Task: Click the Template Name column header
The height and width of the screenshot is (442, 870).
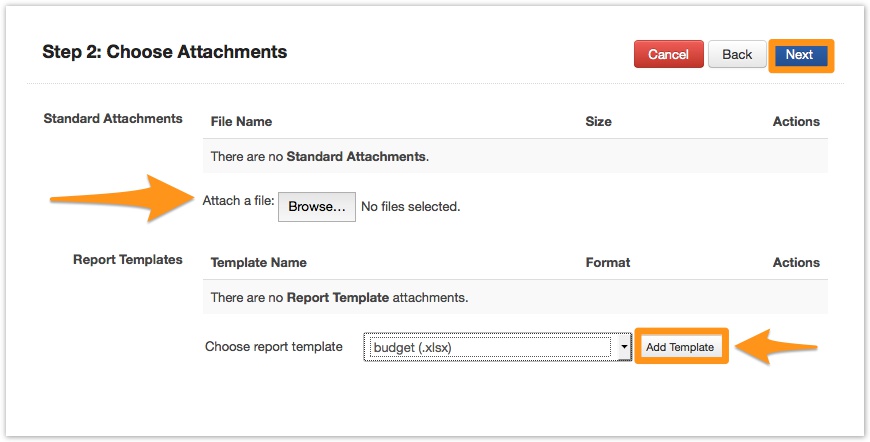Action: tap(258, 263)
